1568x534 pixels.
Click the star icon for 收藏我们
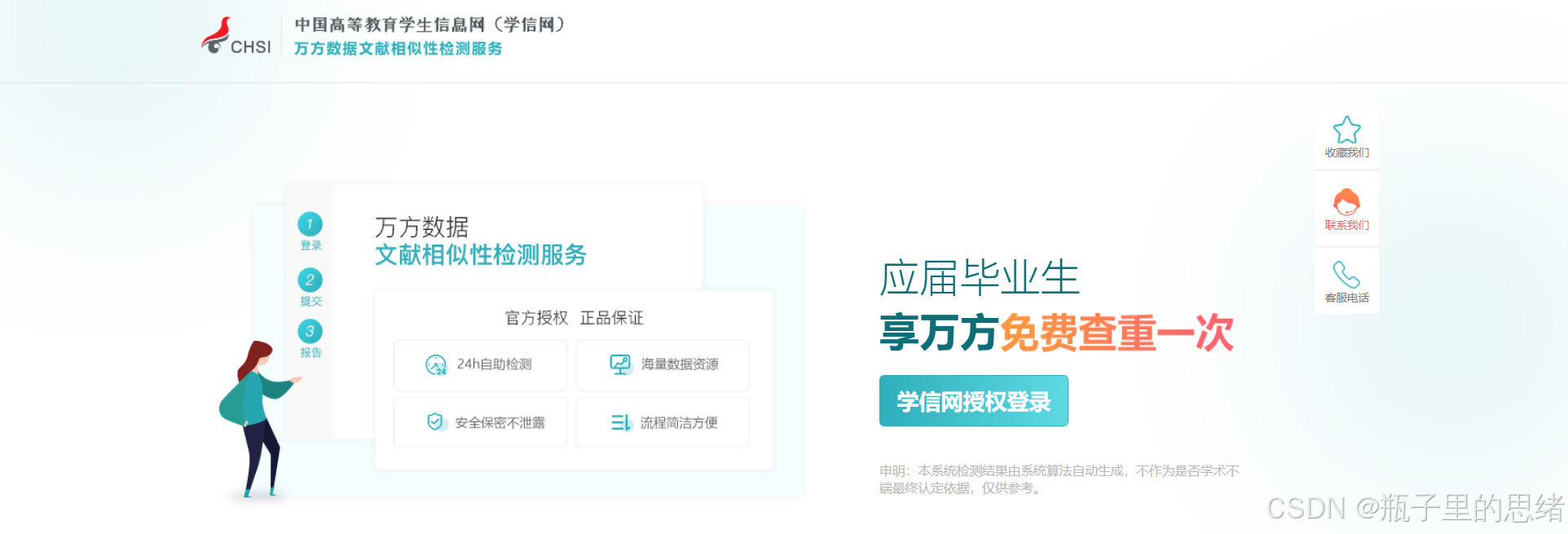click(x=1346, y=130)
